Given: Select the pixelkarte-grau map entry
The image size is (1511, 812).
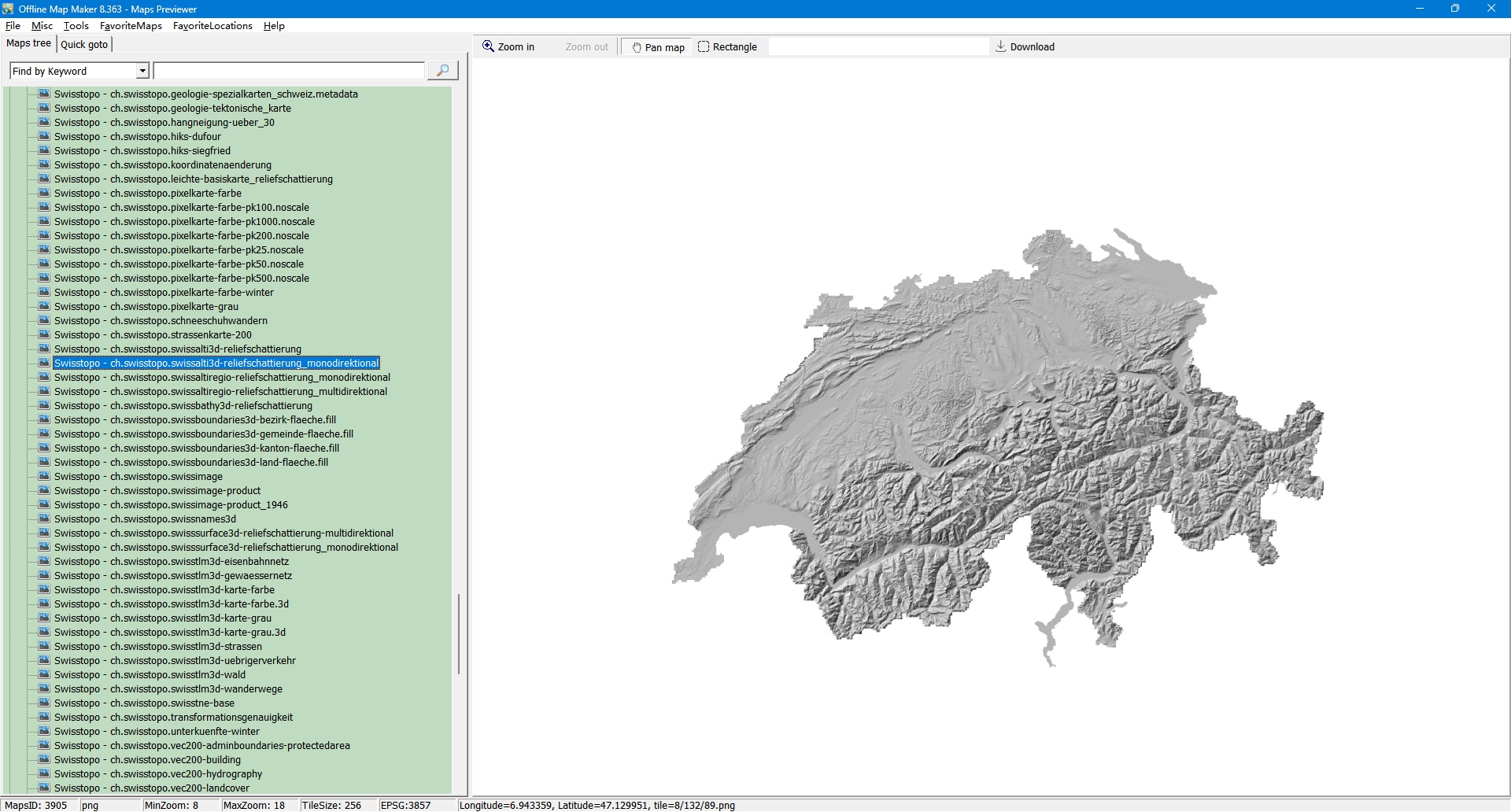Looking at the screenshot, I should tap(146, 307).
